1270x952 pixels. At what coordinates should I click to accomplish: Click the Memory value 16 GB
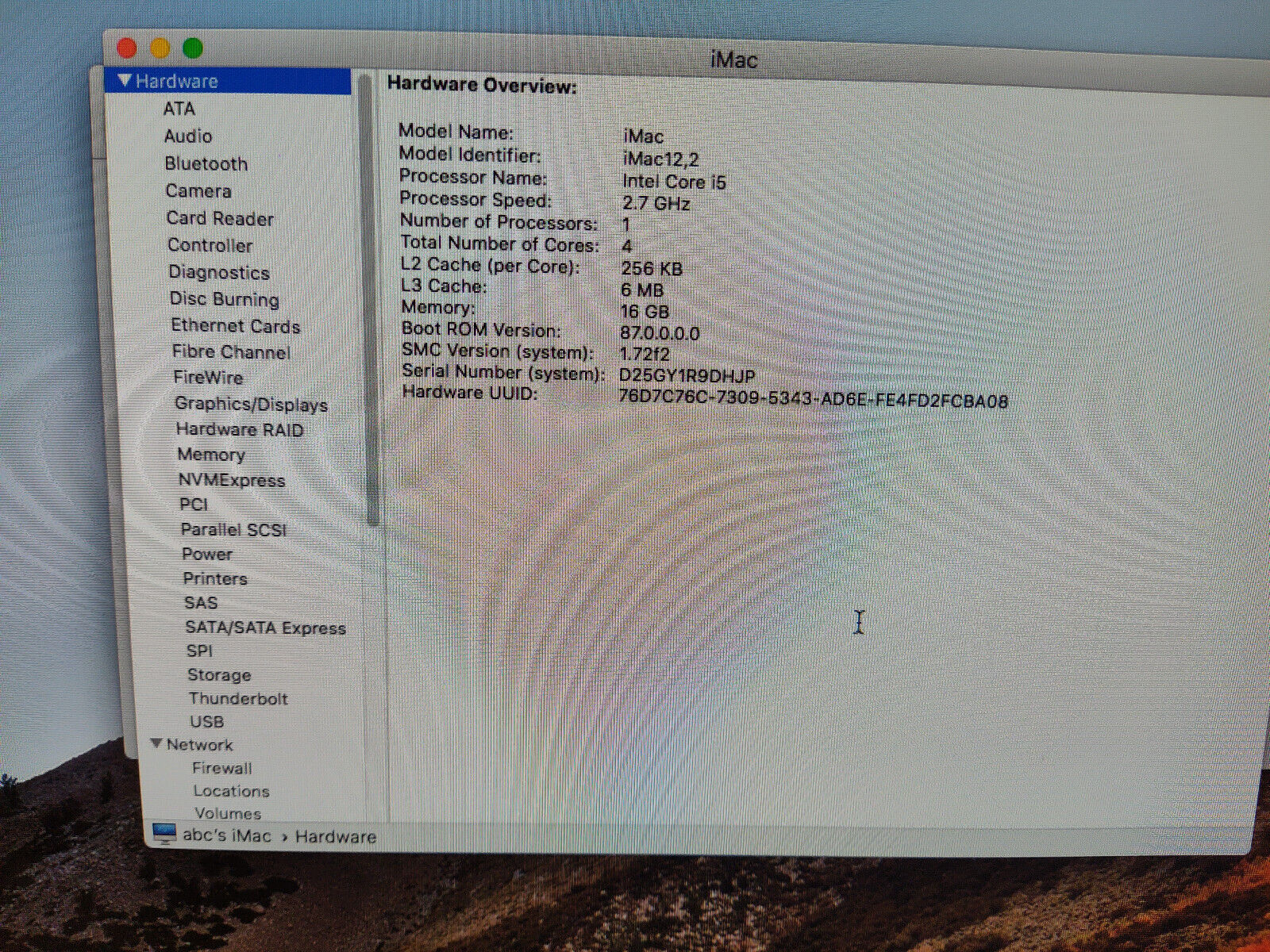(645, 312)
